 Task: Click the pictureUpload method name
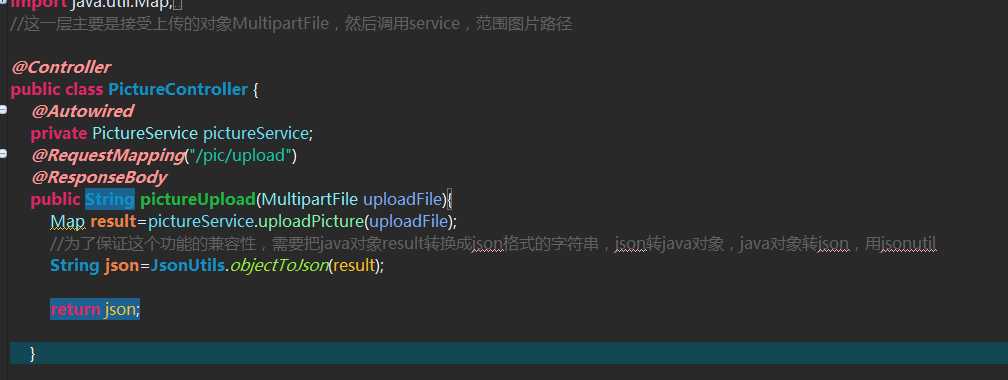pyautogui.click(x=198, y=199)
